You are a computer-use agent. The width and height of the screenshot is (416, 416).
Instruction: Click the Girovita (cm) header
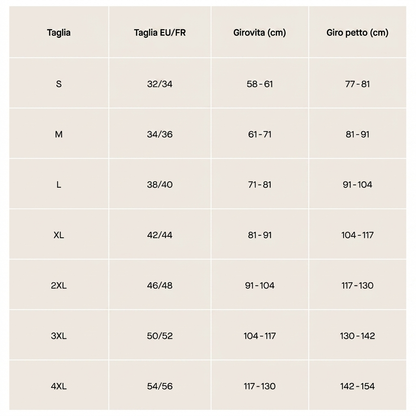point(259,32)
